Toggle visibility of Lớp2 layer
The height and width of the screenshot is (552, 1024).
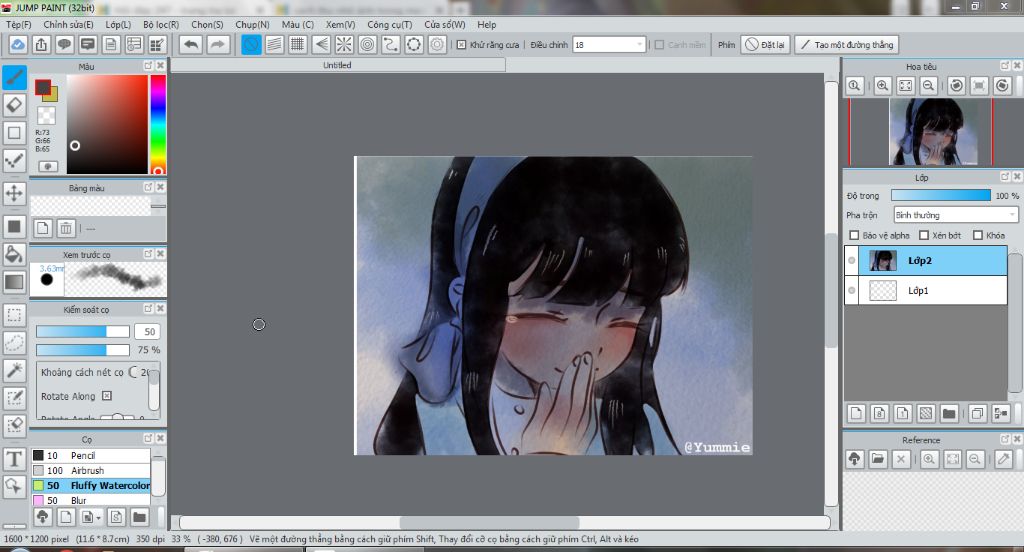tap(852, 261)
